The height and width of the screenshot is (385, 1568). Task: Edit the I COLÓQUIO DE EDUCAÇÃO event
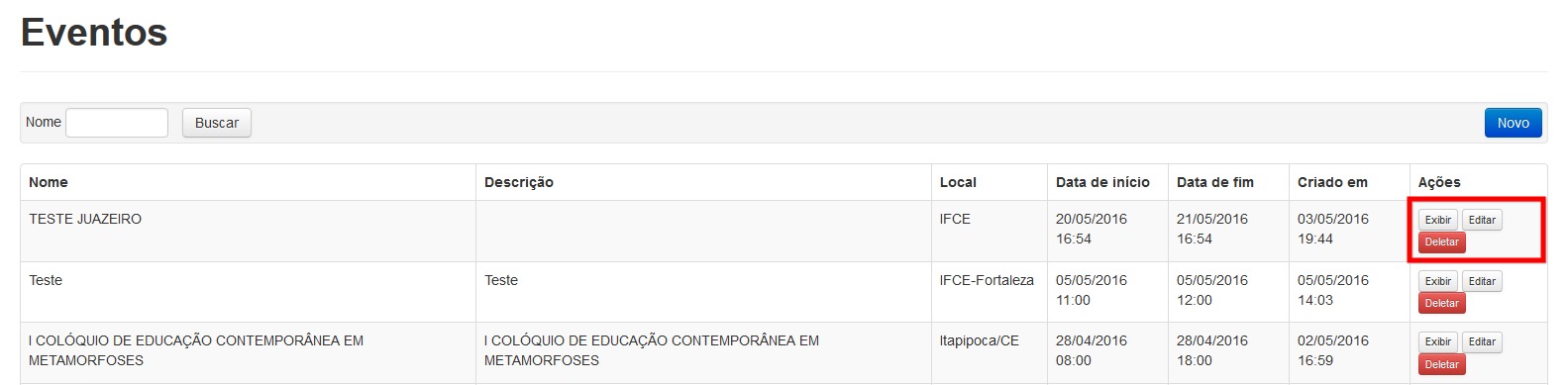[x=1482, y=342]
